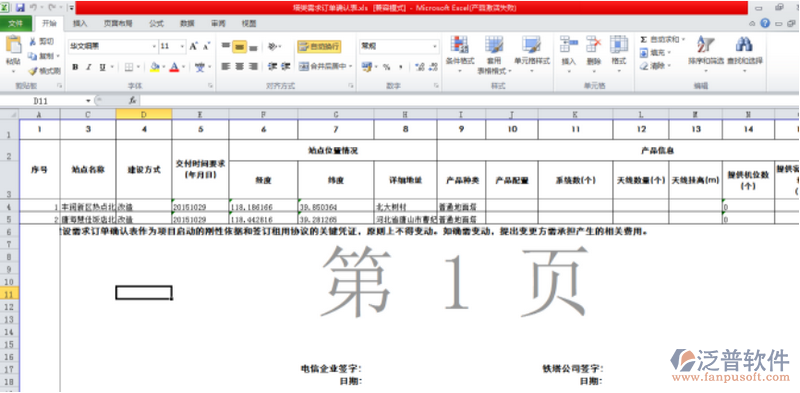The width and height of the screenshot is (800, 393).
Task: Toggle Bold formatting button
Action: point(75,67)
